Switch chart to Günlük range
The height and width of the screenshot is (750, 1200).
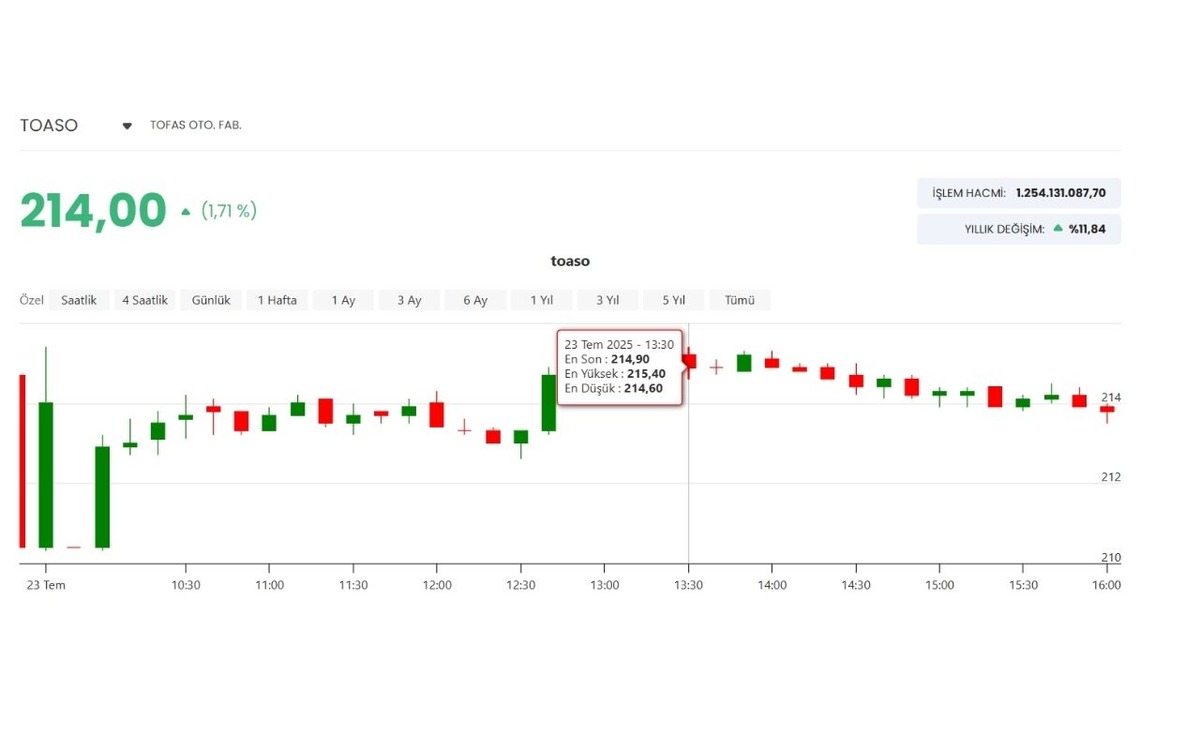click(211, 300)
